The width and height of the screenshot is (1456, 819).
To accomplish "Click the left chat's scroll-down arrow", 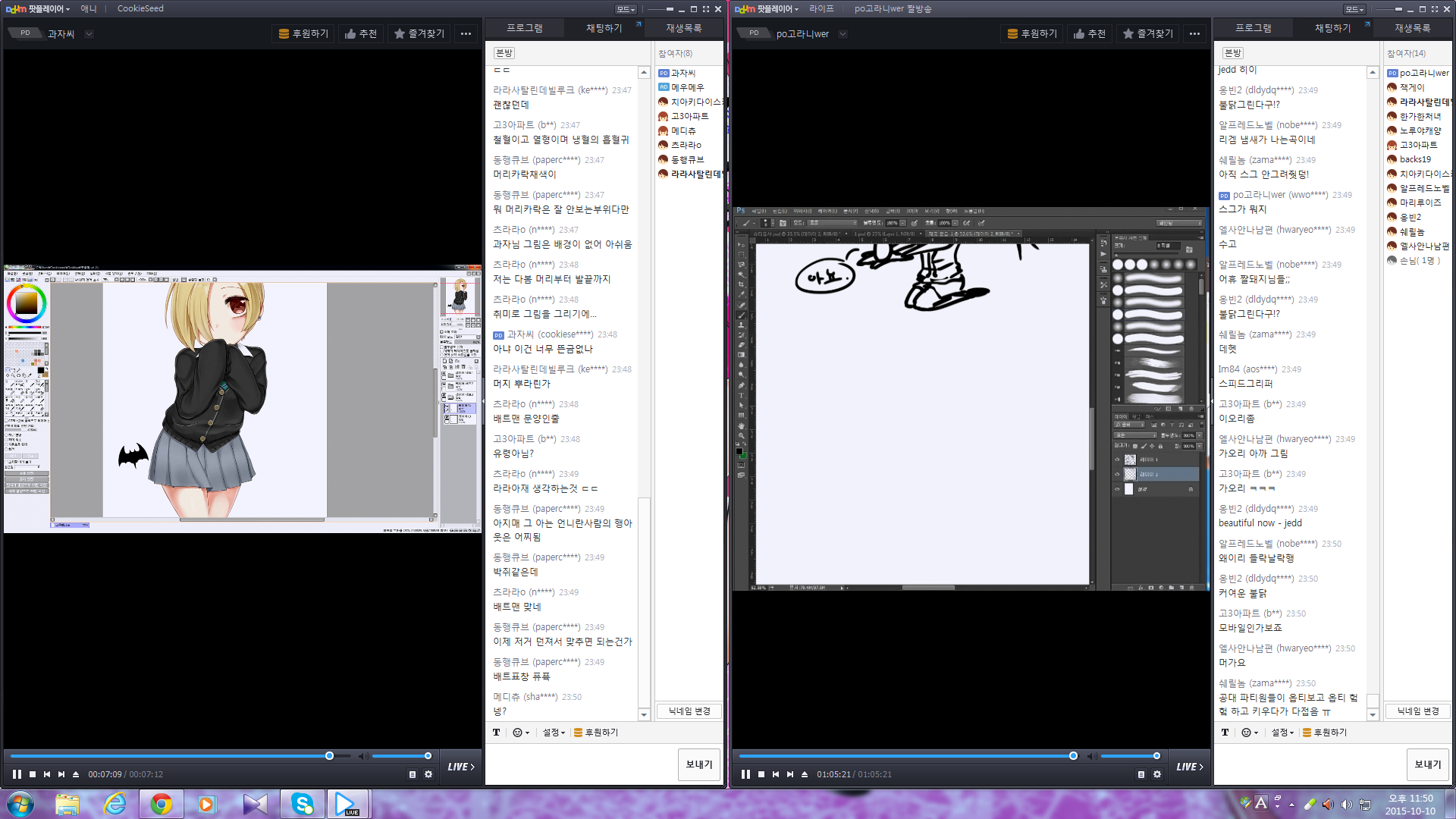I will [644, 714].
